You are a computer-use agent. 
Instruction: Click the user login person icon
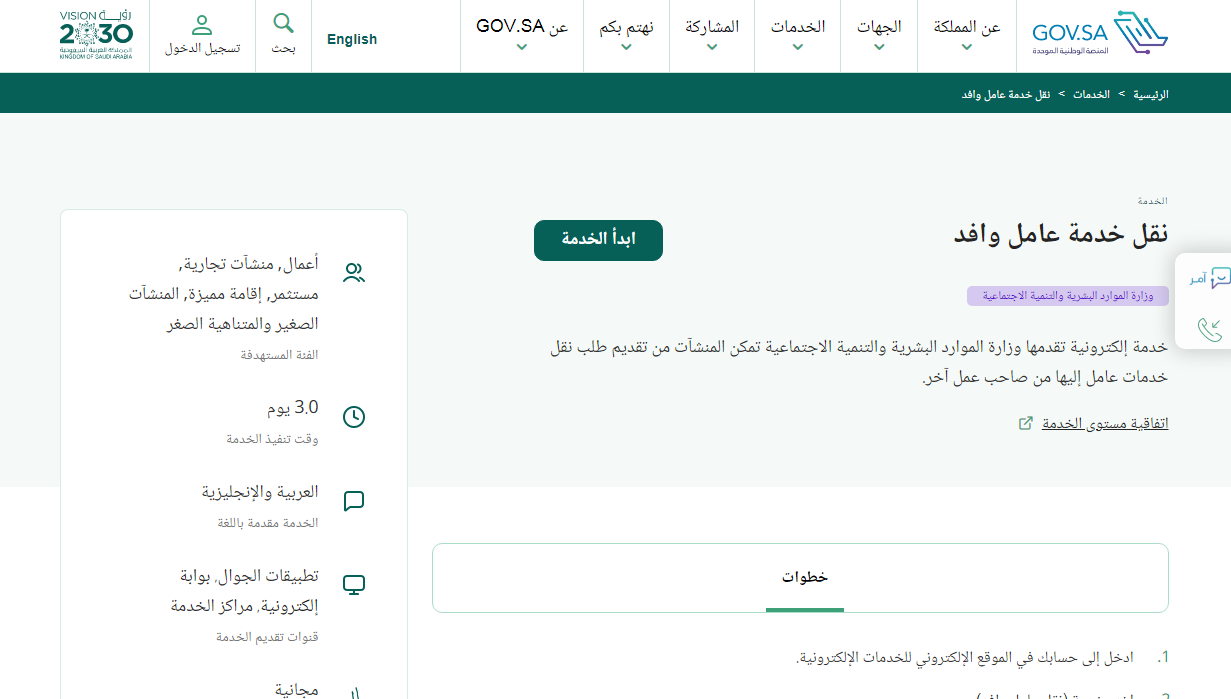click(202, 25)
